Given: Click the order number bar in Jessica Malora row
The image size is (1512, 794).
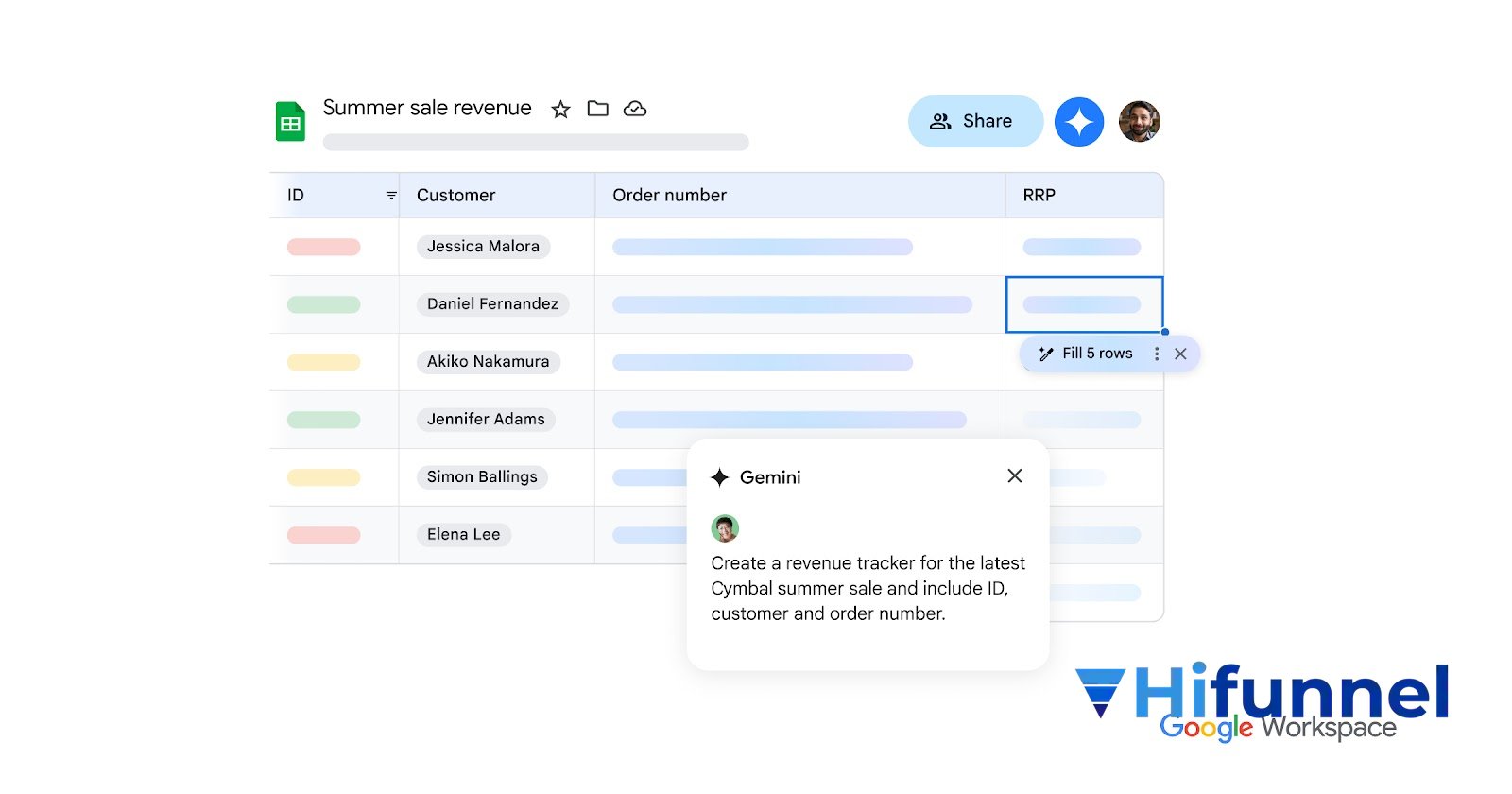Looking at the screenshot, I should coord(763,247).
